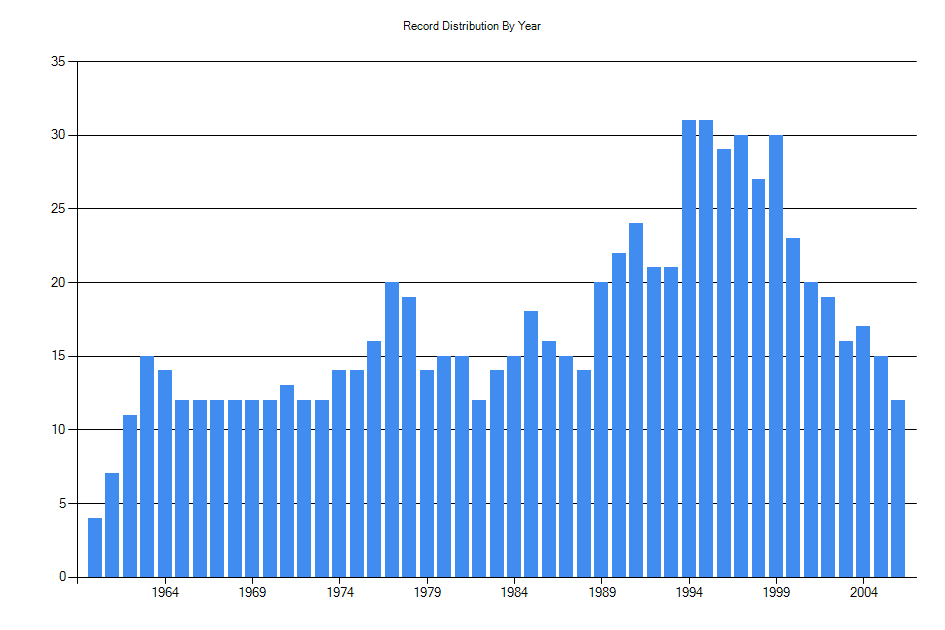Image resolution: width=945 pixels, height=630 pixels.
Task: Click the 0 label on the y-axis
Action: click(62, 575)
